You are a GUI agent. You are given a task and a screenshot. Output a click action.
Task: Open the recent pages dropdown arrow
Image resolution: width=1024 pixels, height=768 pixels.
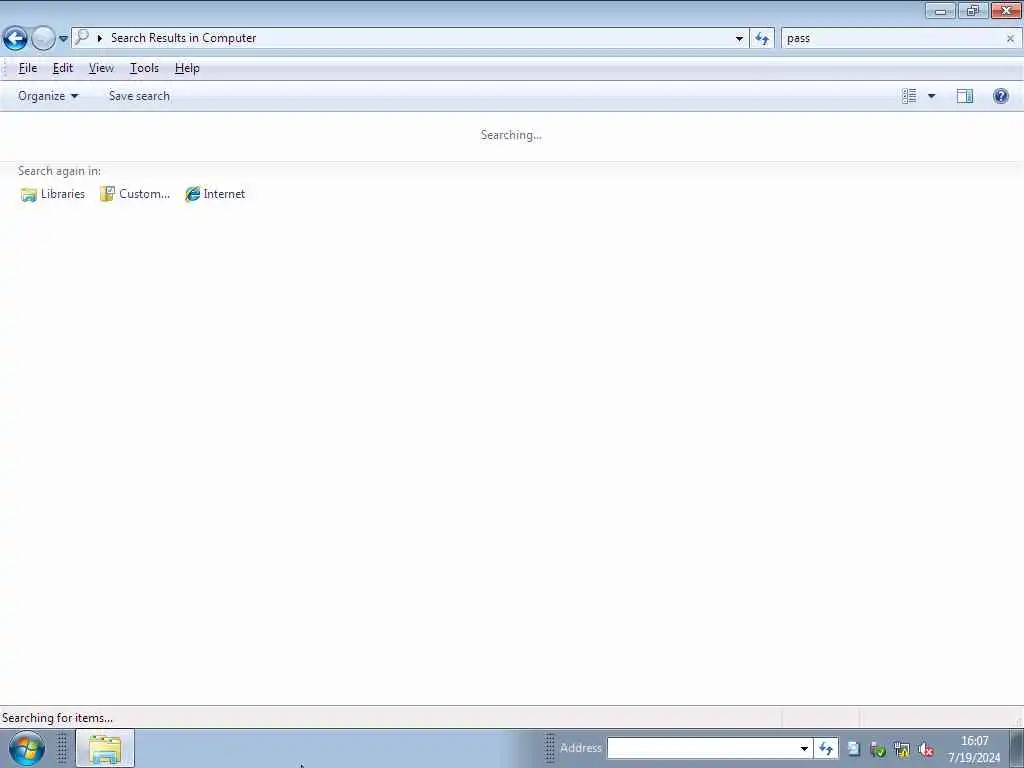tap(63, 39)
